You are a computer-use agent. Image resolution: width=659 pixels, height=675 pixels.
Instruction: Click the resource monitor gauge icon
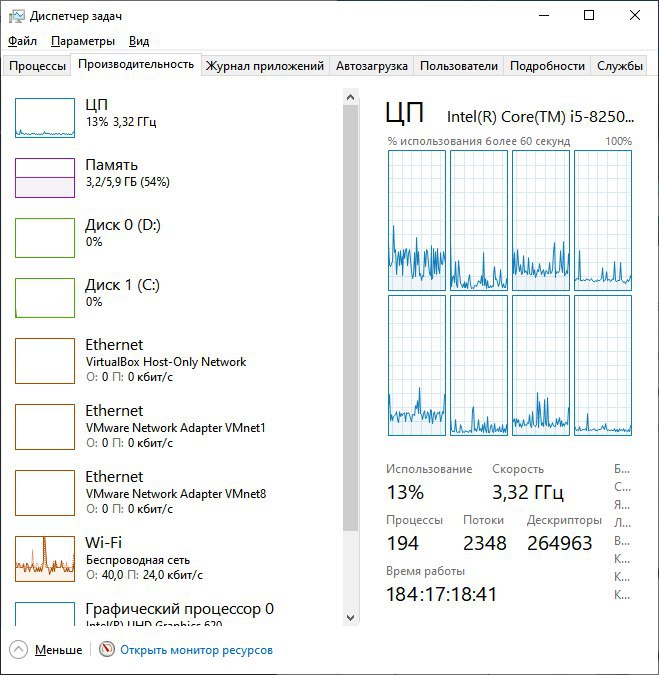point(107,649)
